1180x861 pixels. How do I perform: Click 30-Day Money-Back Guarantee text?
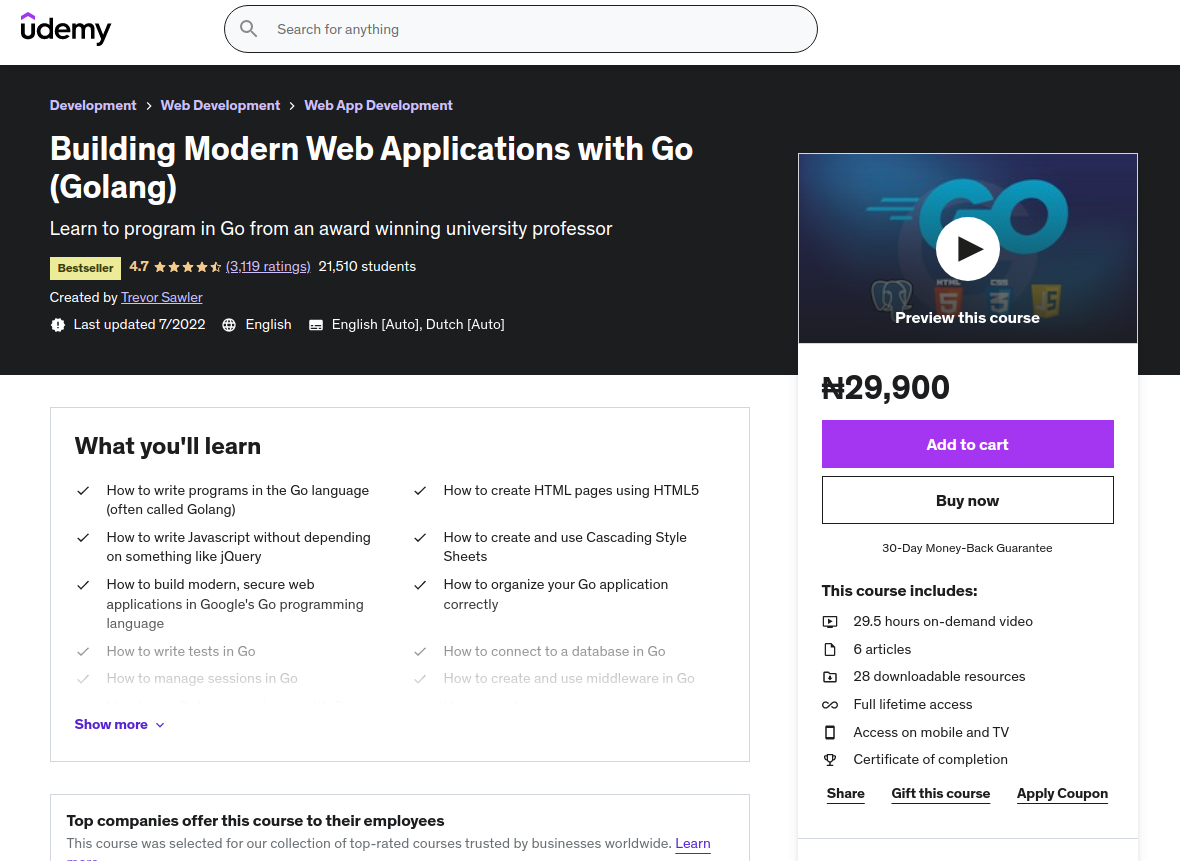tap(967, 548)
